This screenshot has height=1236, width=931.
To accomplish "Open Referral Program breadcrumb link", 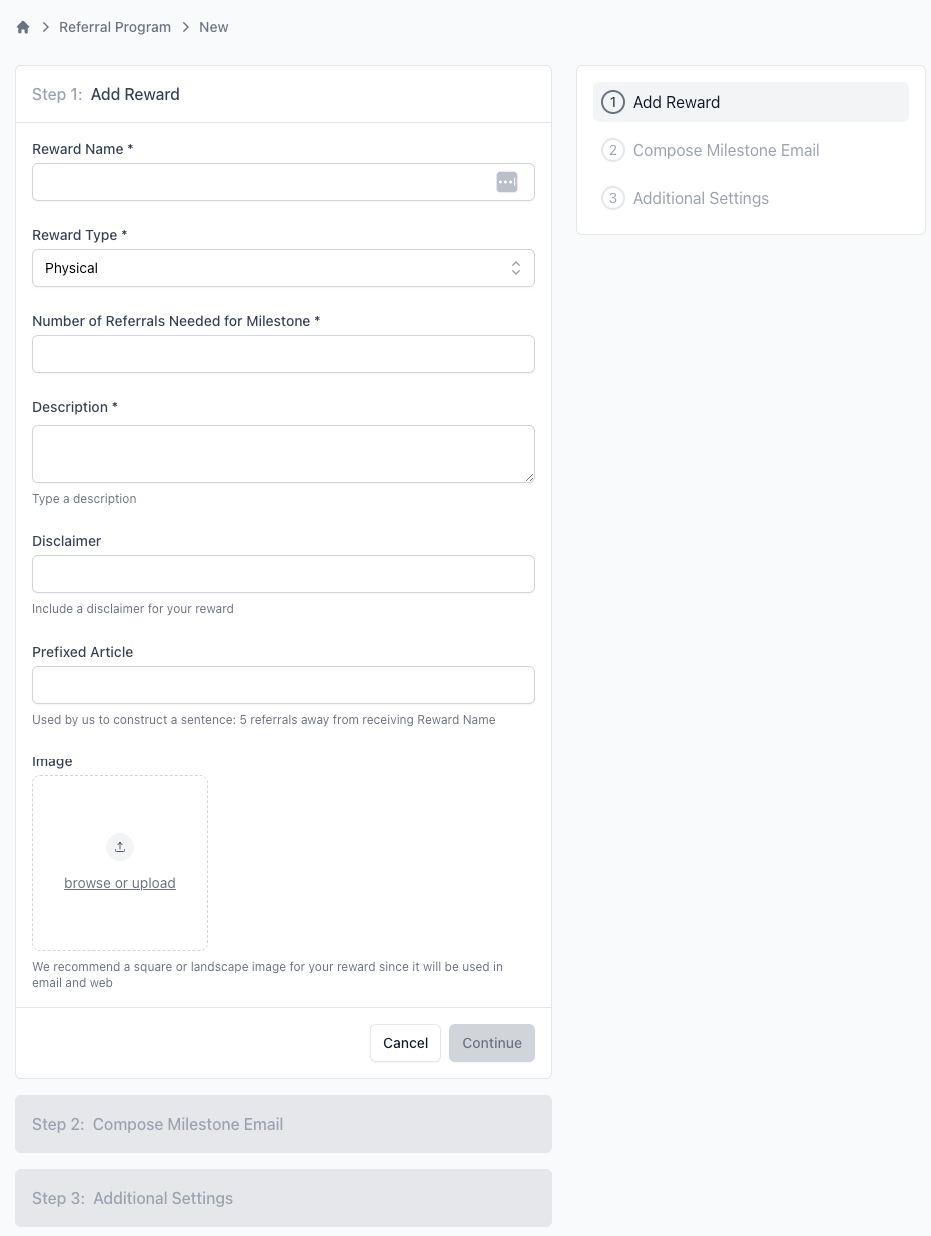I will (115, 27).
